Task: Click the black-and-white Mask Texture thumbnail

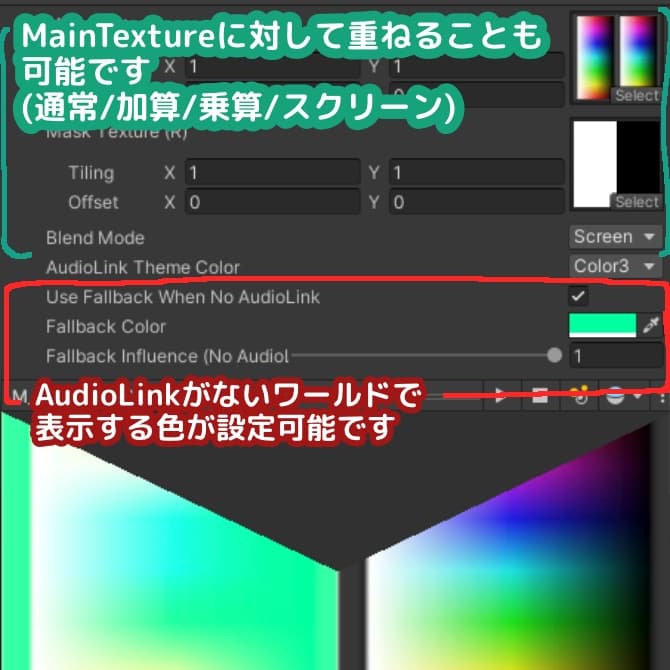Action: [x=616, y=165]
